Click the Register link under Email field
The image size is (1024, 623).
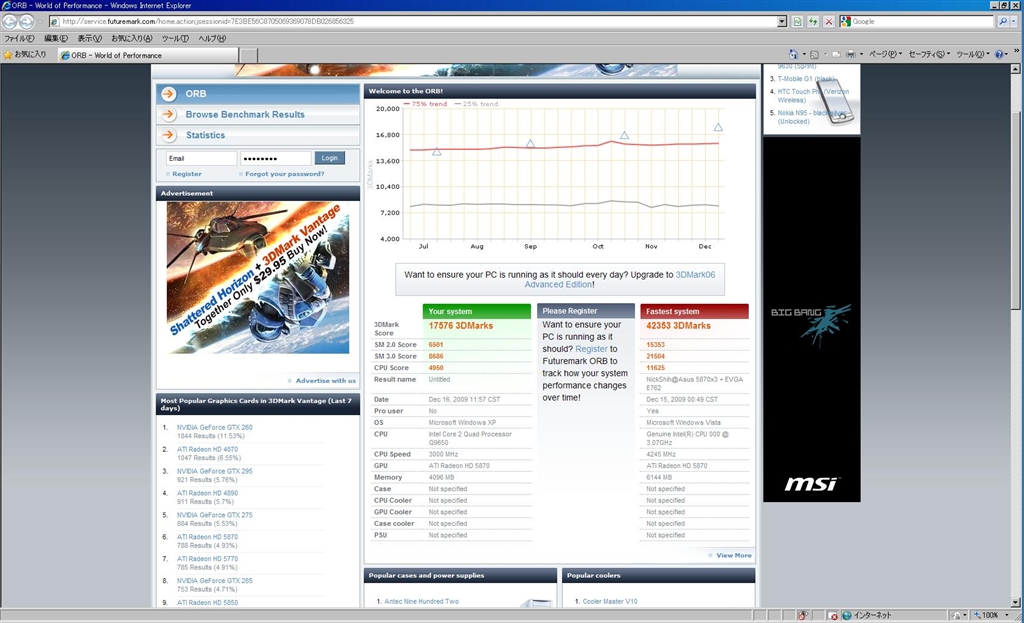pos(187,174)
